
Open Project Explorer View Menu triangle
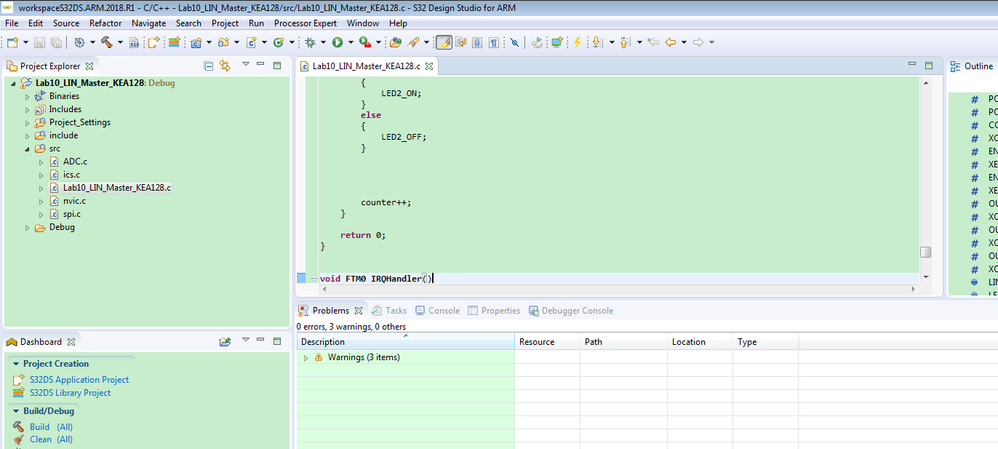(x=245, y=64)
